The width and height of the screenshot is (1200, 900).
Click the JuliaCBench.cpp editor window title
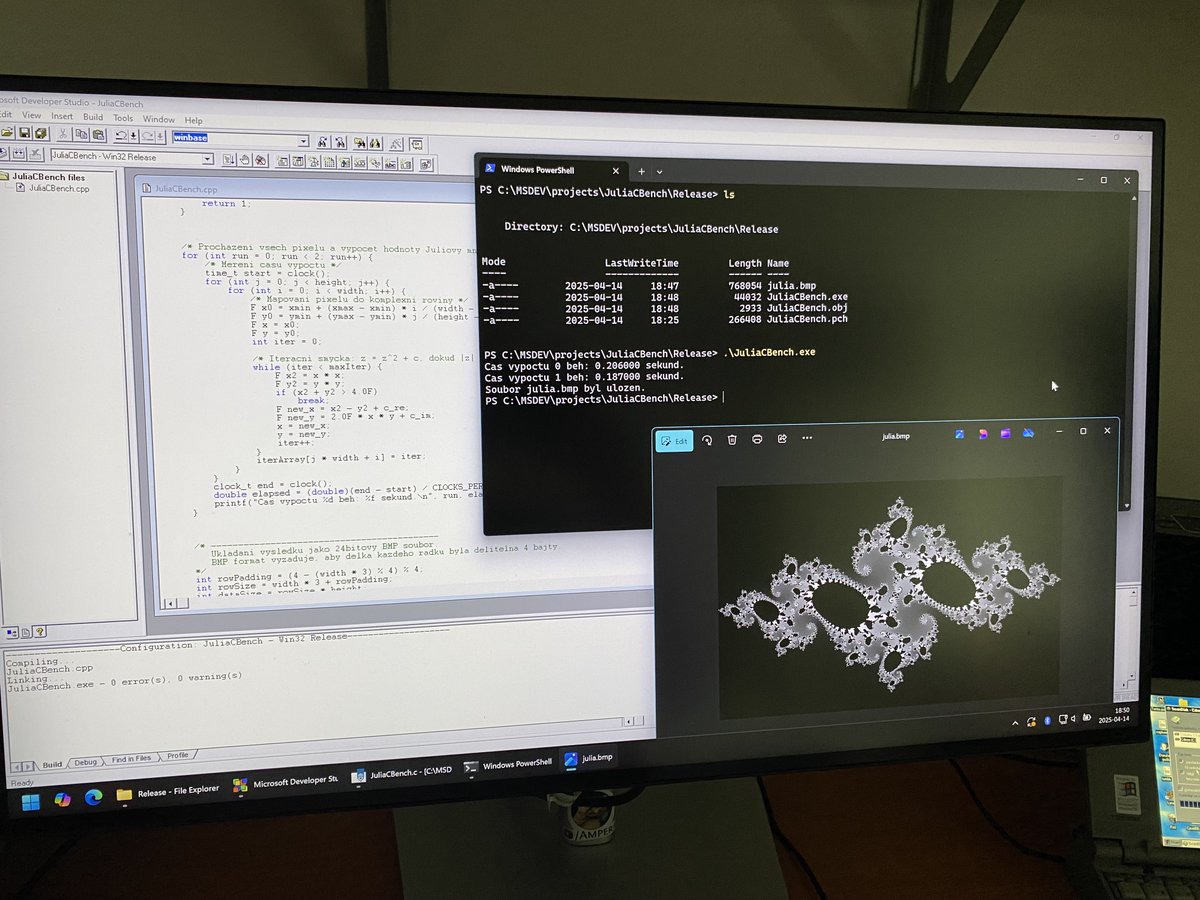point(187,189)
